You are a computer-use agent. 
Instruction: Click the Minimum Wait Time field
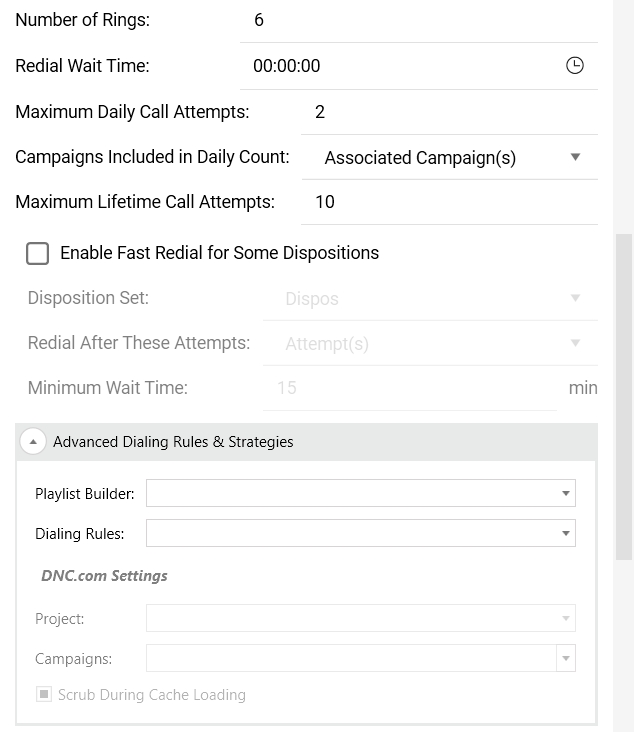[410, 388]
